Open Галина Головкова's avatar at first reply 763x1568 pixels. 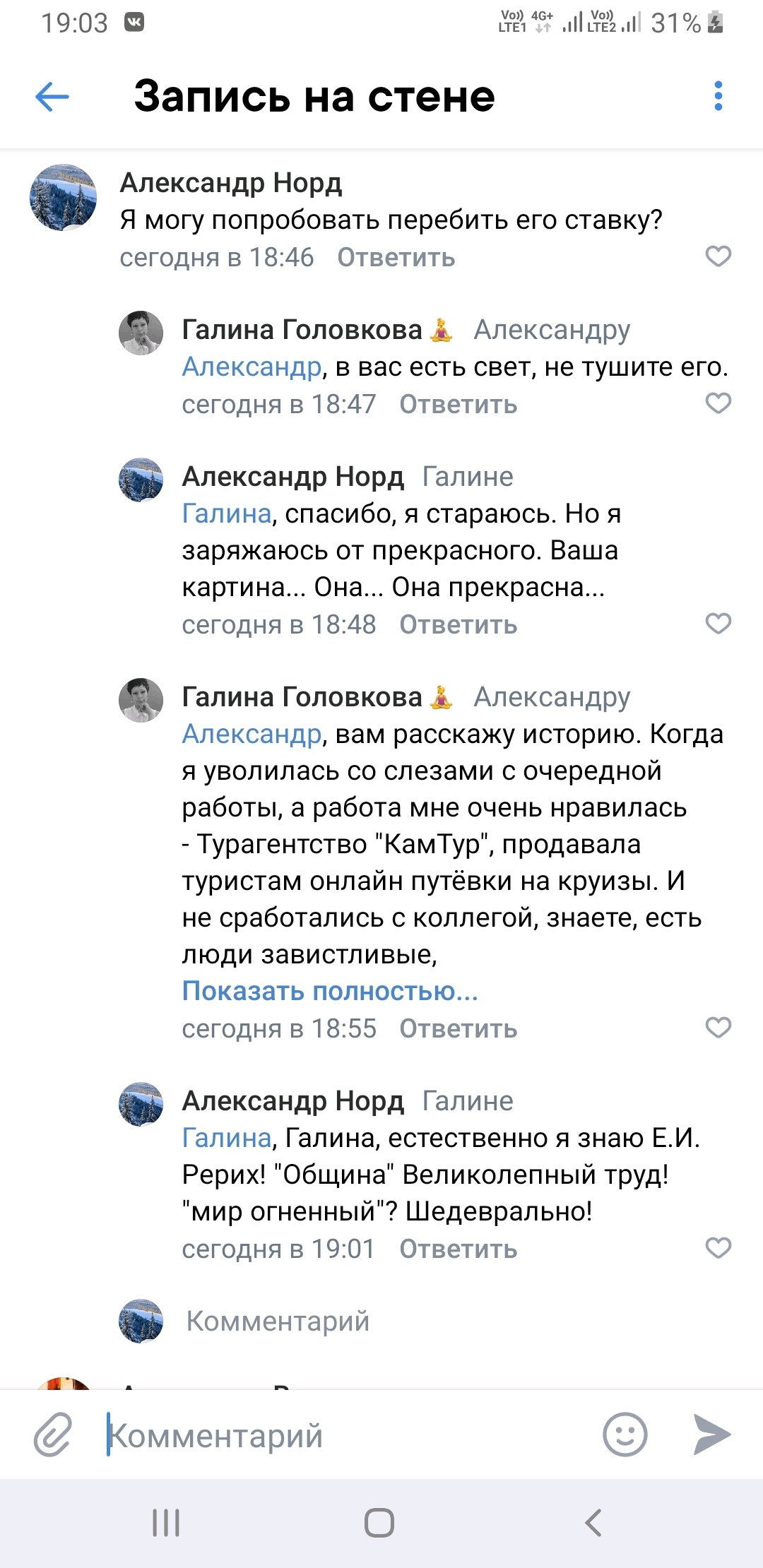[141, 333]
